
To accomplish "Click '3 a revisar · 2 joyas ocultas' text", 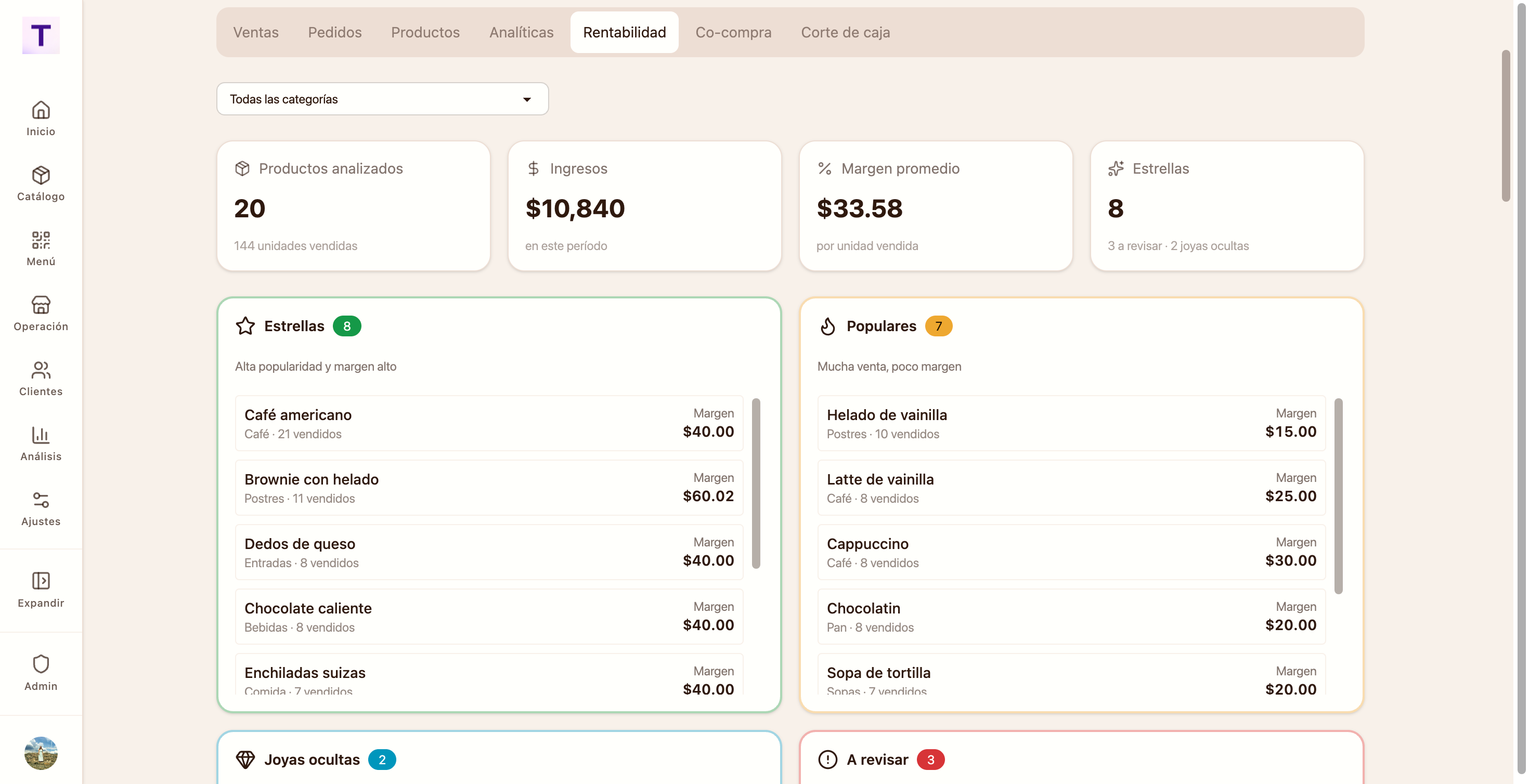I will (1178, 246).
